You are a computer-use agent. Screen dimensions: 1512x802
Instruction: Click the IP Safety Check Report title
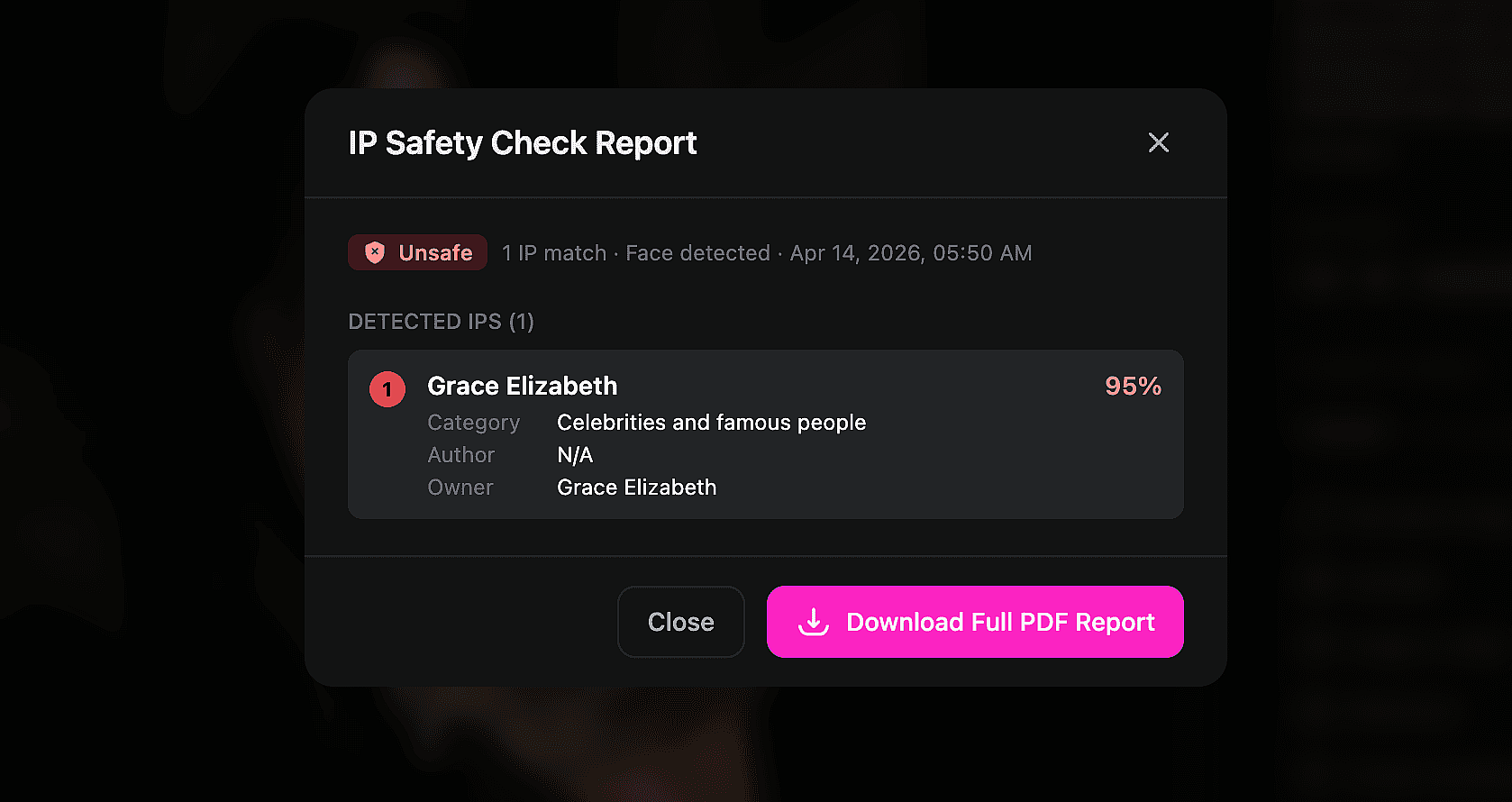[x=522, y=142]
